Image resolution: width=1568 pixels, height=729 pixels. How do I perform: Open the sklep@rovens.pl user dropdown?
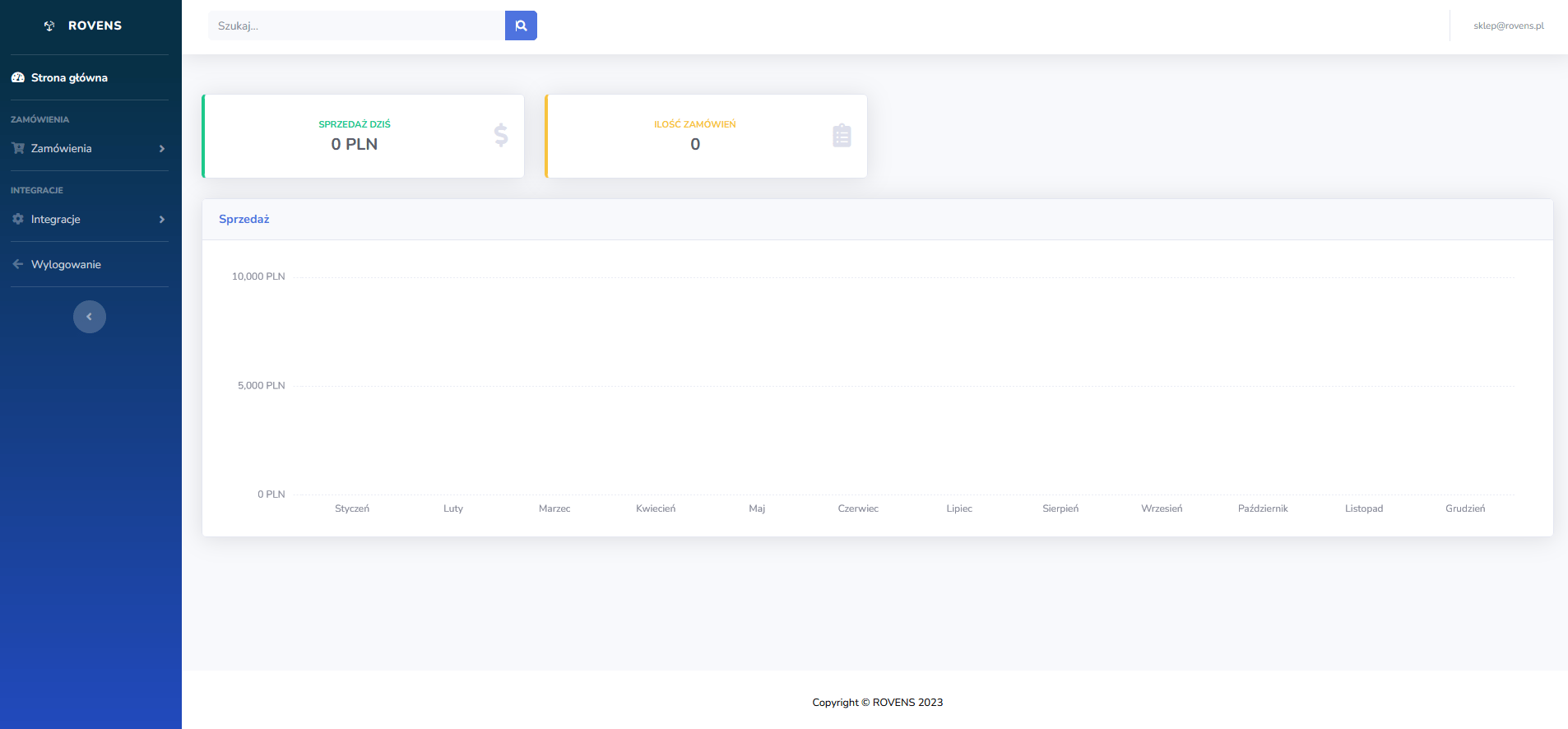click(x=1508, y=26)
